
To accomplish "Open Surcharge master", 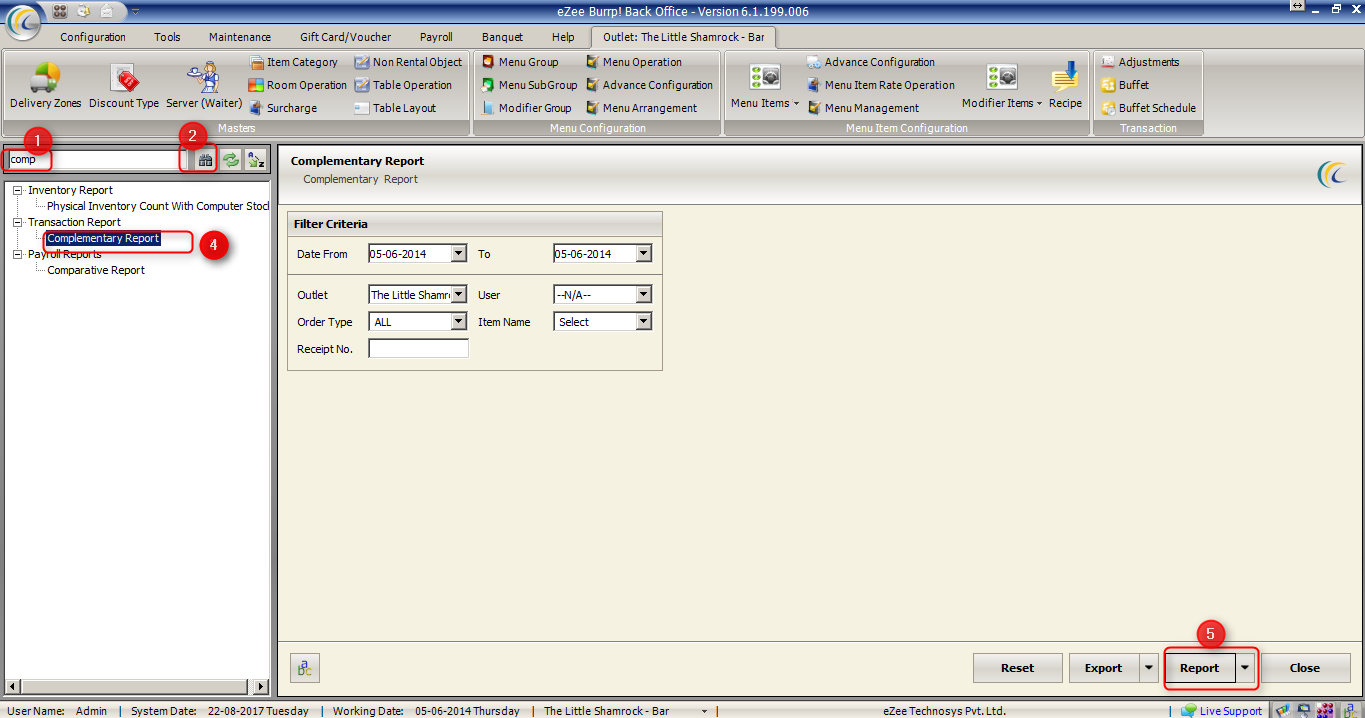I will pos(283,108).
